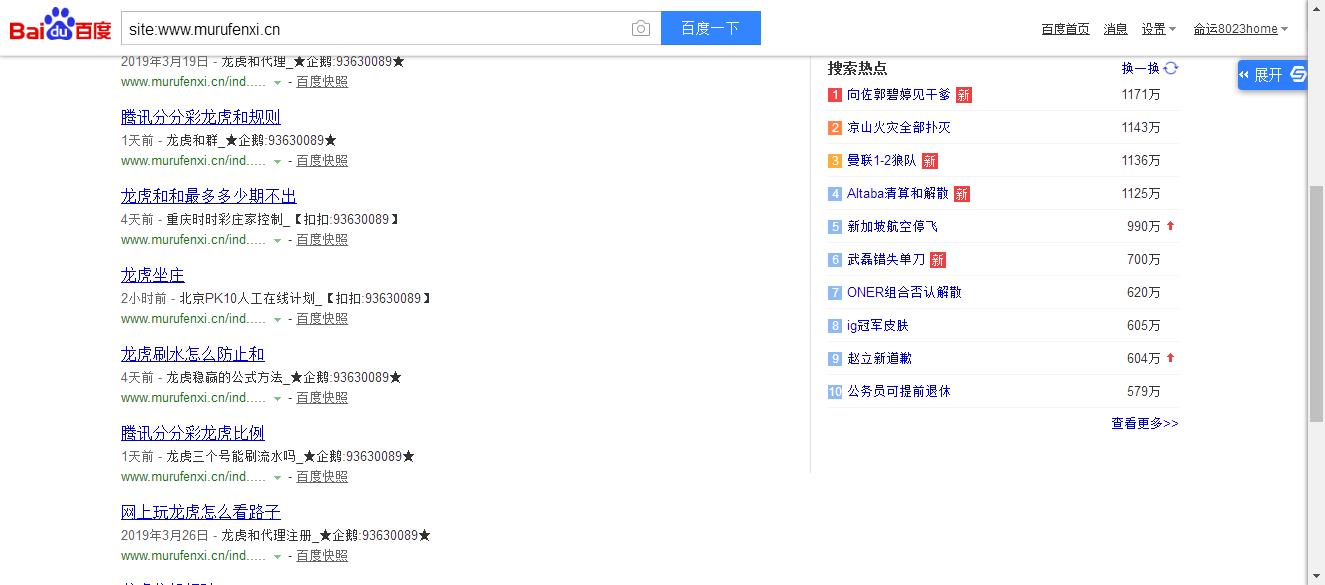
Task: Open the 设置 dropdown menu
Action: click(x=1159, y=29)
